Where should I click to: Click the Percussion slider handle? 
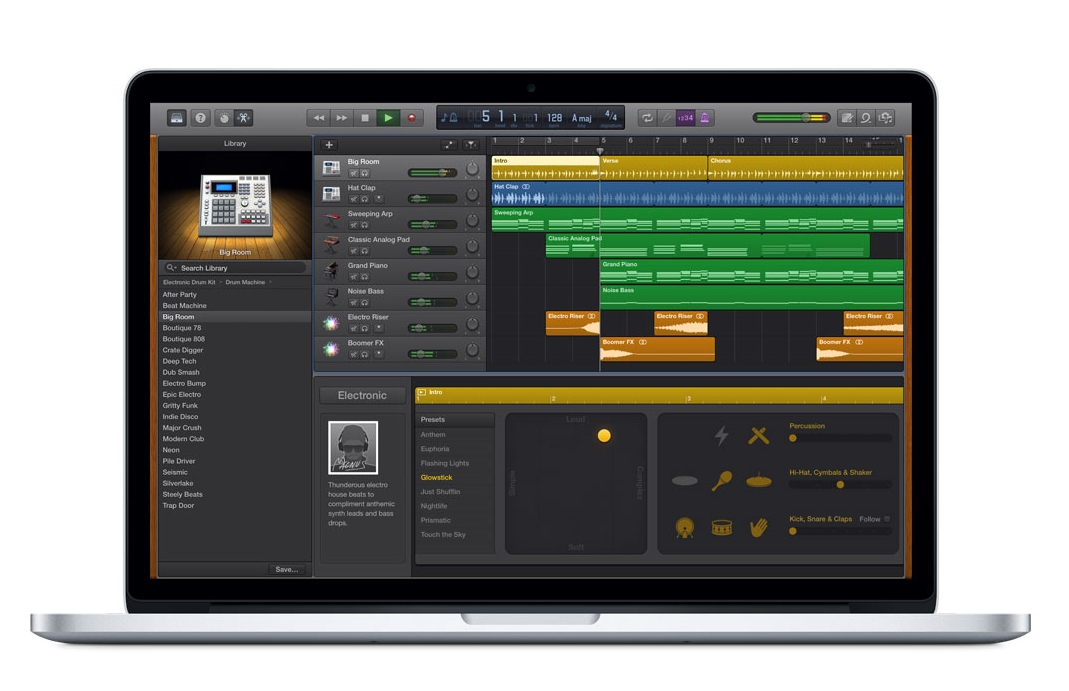(x=793, y=438)
